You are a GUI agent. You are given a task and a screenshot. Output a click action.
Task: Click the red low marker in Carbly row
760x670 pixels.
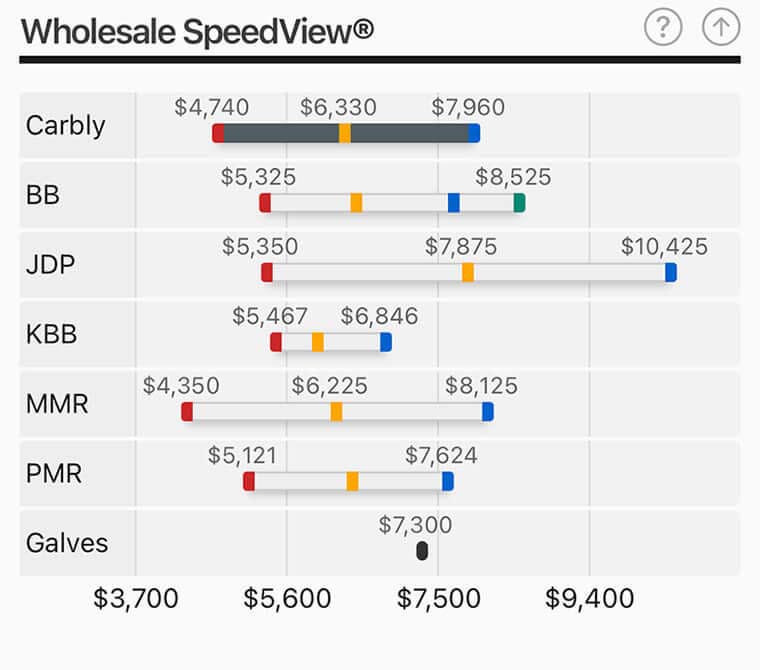218,133
